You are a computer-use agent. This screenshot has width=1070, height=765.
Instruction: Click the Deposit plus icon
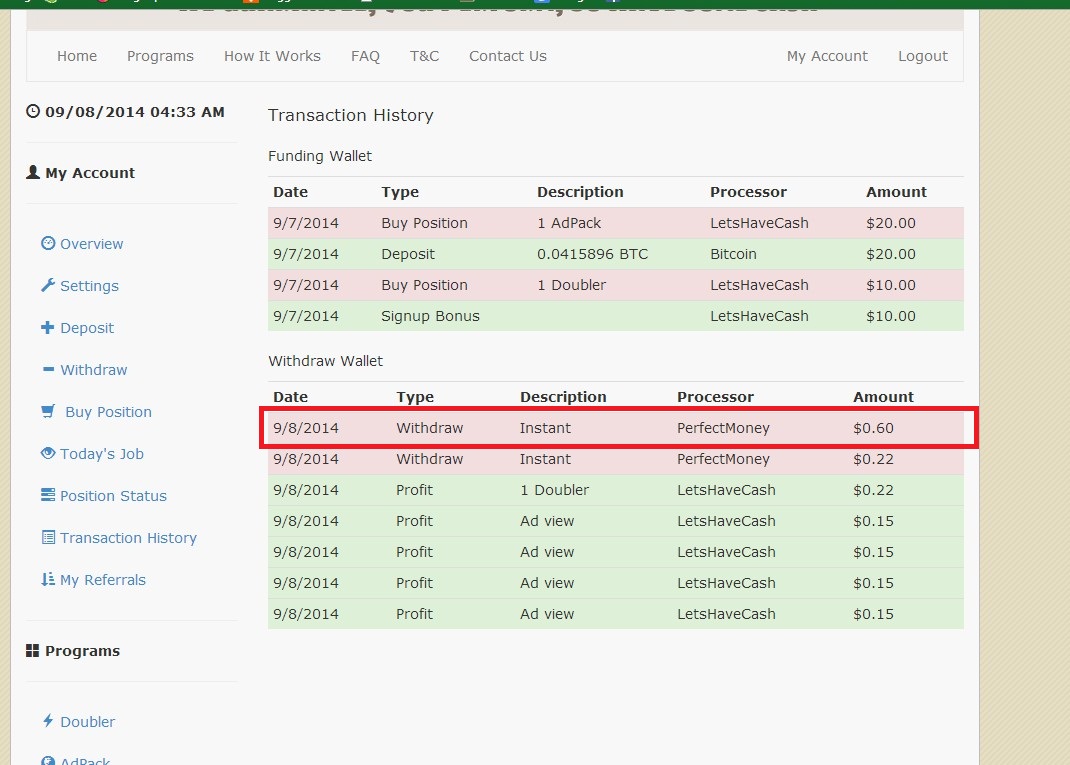[47, 328]
